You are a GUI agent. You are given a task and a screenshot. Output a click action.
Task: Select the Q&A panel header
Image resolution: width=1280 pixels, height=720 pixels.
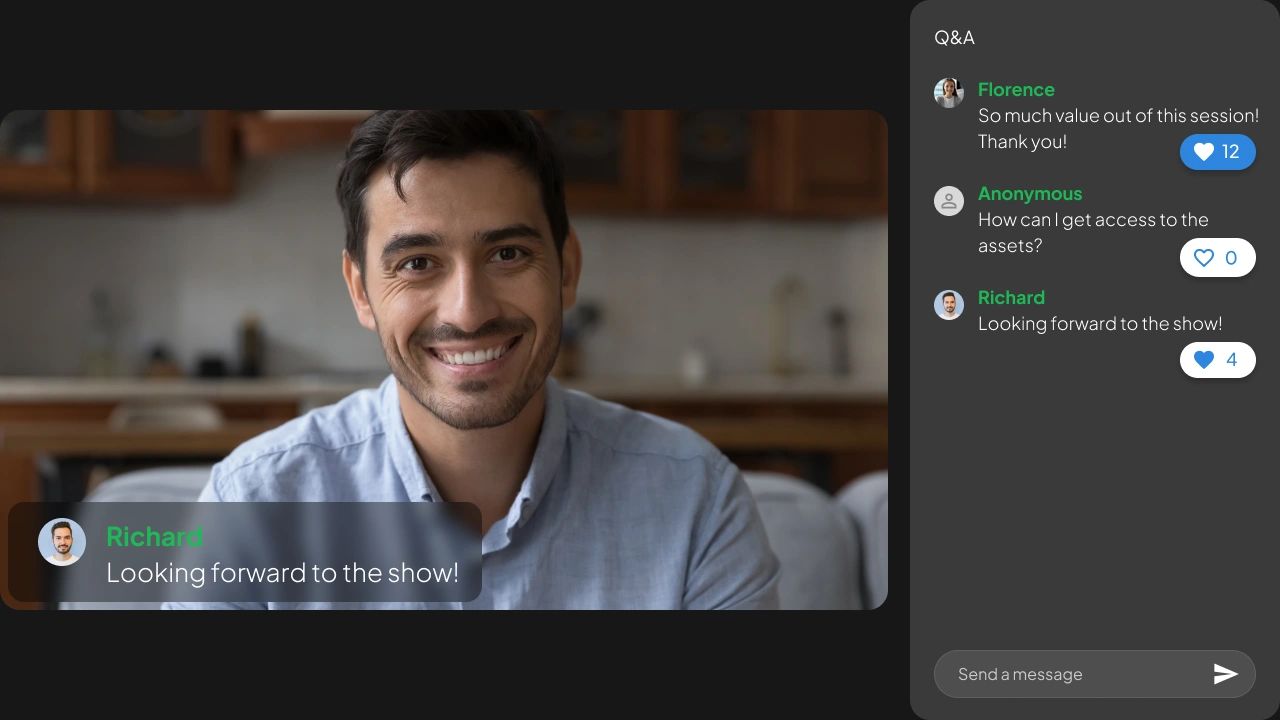[x=954, y=37]
